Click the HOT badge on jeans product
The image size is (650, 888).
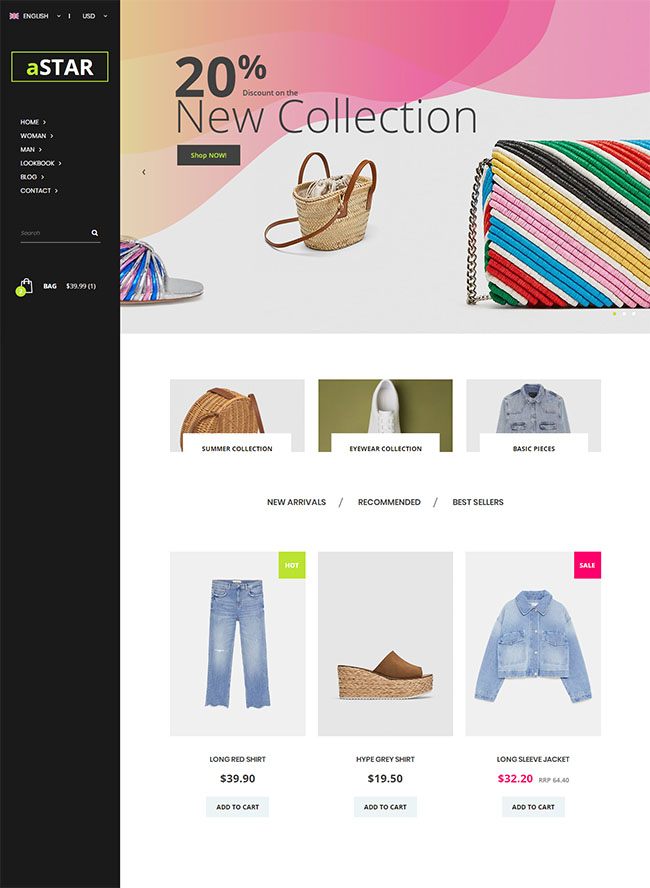292,565
